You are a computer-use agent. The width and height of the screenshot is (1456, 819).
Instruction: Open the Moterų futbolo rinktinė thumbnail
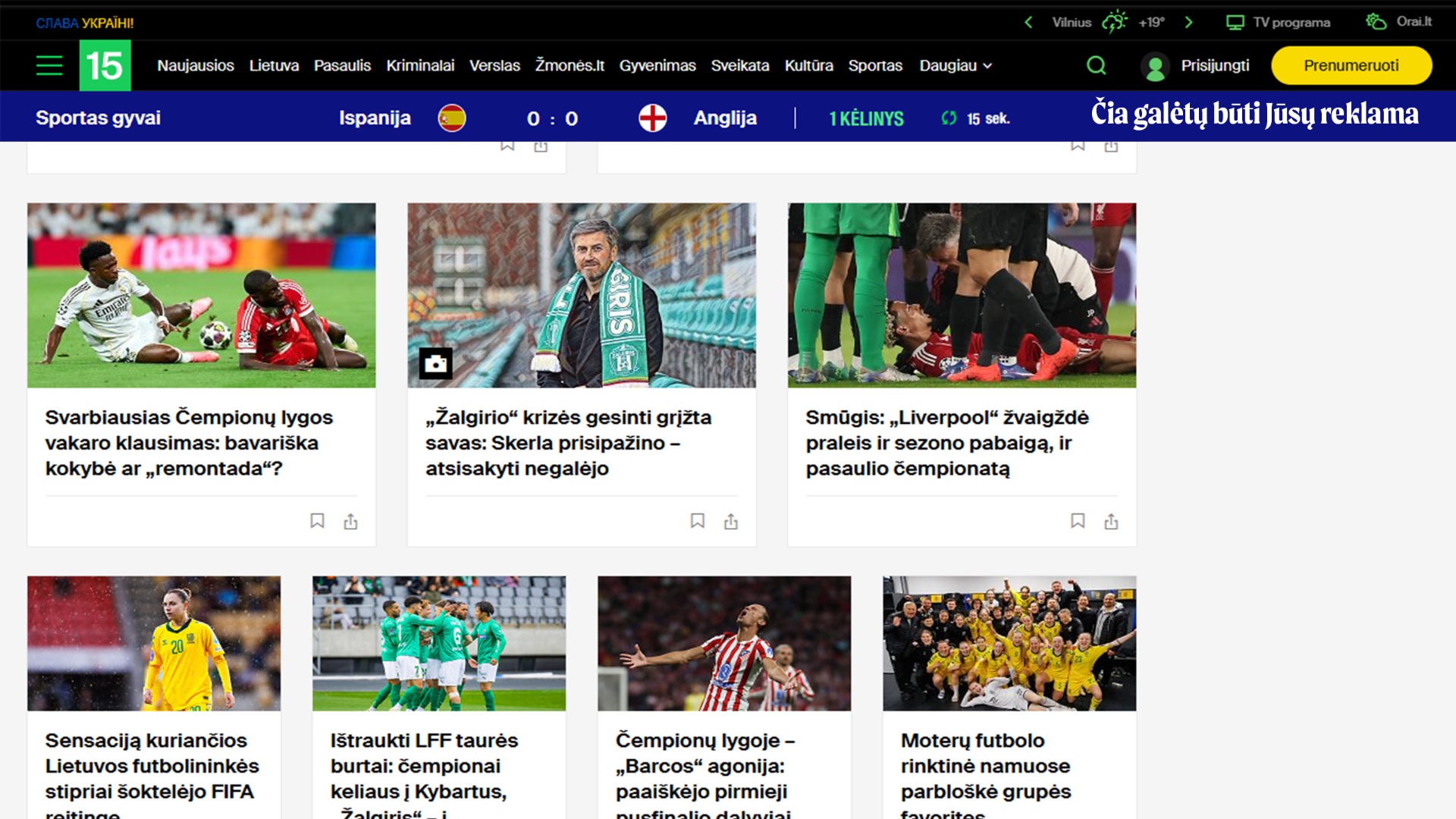click(x=1009, y=643)
